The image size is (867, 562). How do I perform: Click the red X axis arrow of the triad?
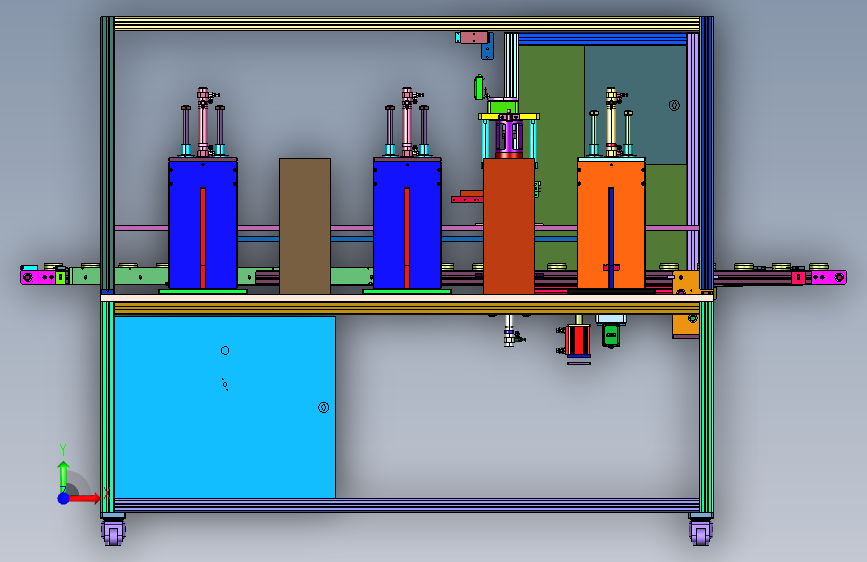pos(85,498)
